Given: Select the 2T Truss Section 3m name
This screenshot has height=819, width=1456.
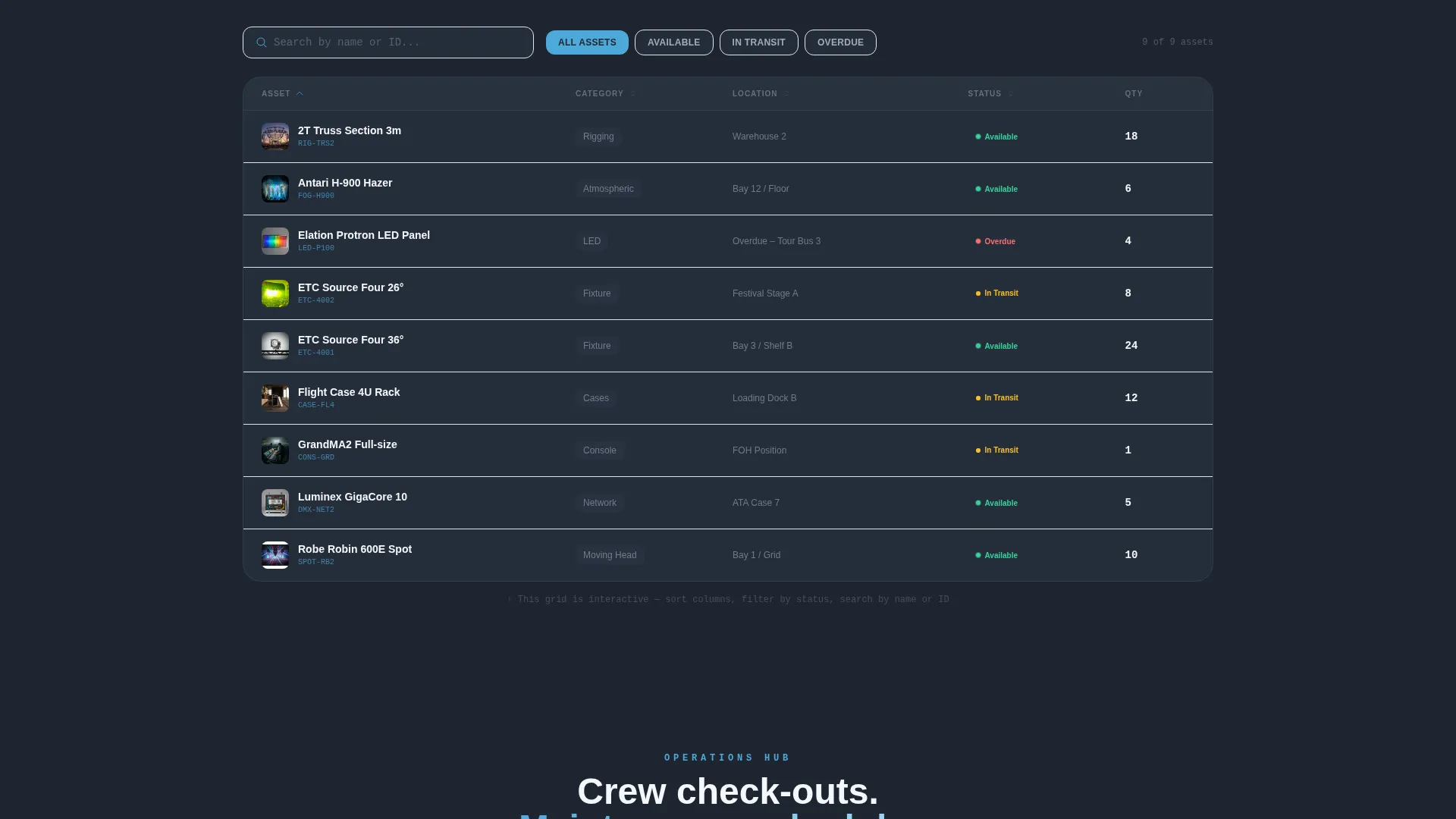Looking at the screenshot, I should click(350, 130).
